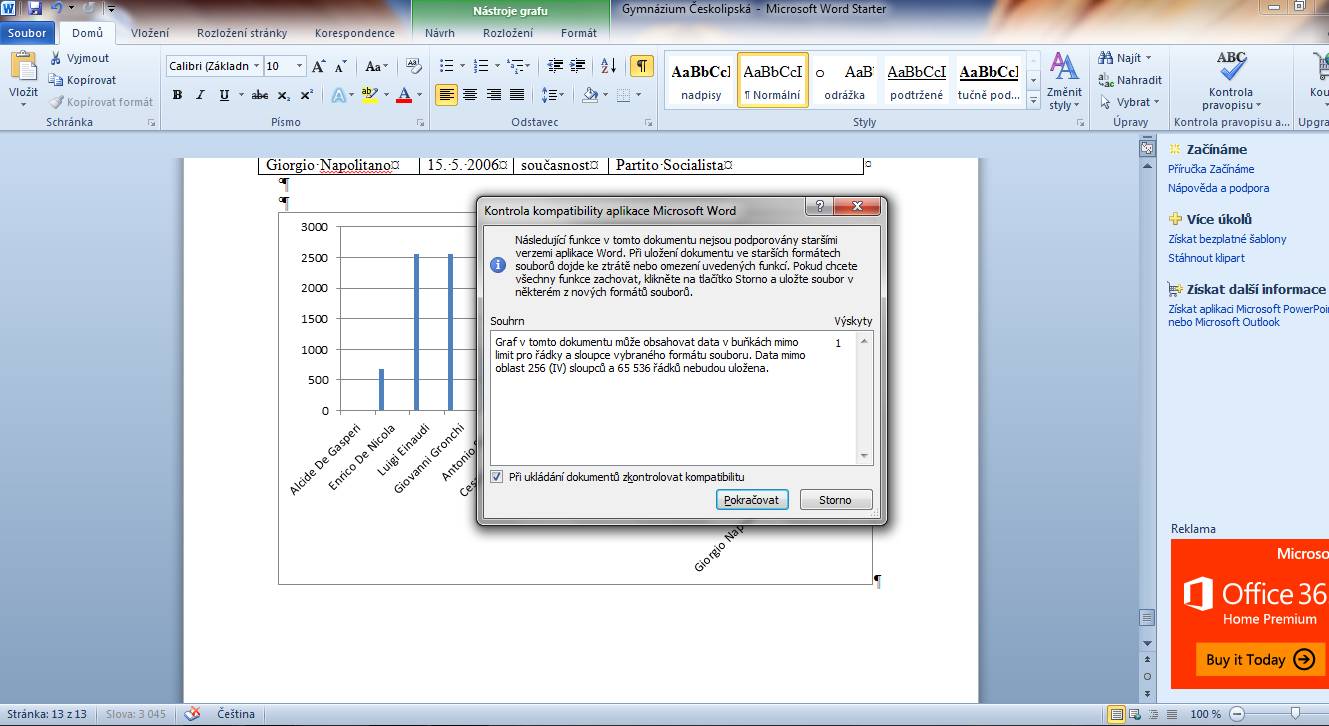Apply italic formatting
The height and width of the screenshot is (726, 1329).
(200, 95)
